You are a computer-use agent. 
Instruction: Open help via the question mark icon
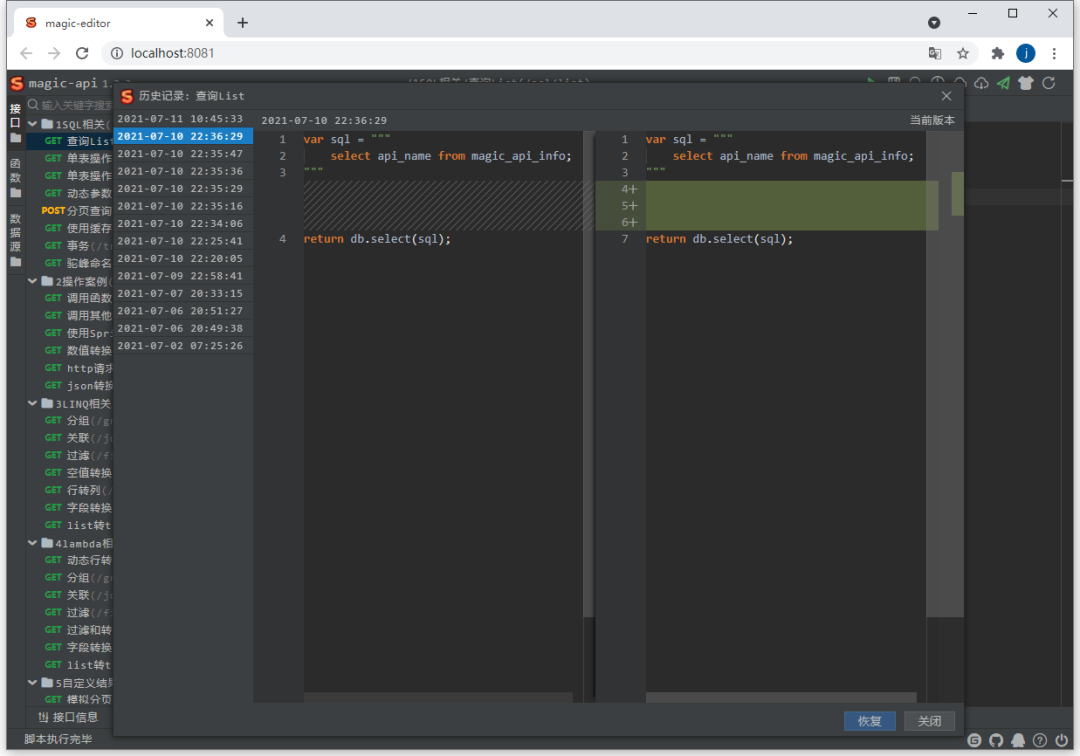1039,741
